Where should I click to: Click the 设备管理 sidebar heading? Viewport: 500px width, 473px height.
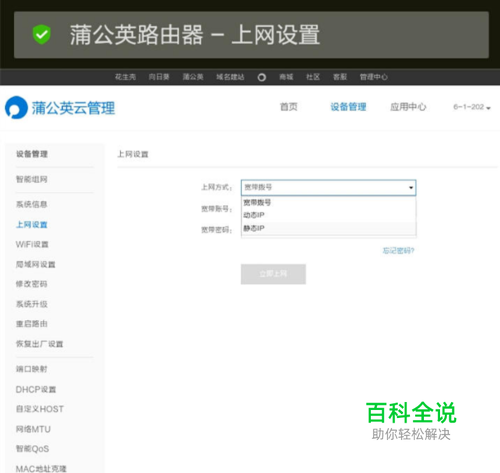coord(32,154)
